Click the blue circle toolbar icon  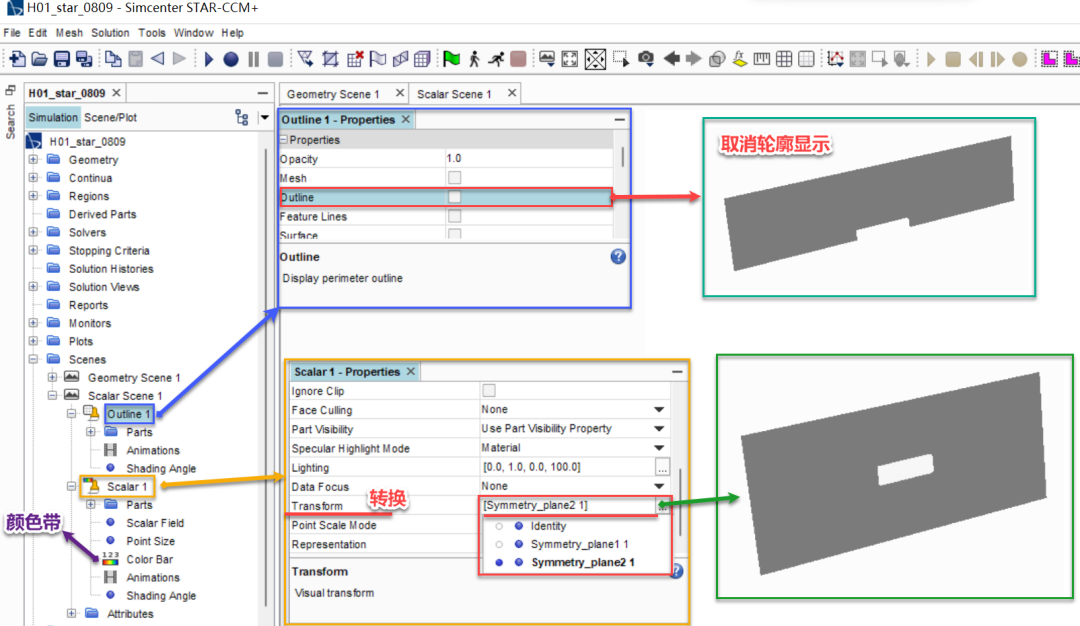tap(231, 59)
